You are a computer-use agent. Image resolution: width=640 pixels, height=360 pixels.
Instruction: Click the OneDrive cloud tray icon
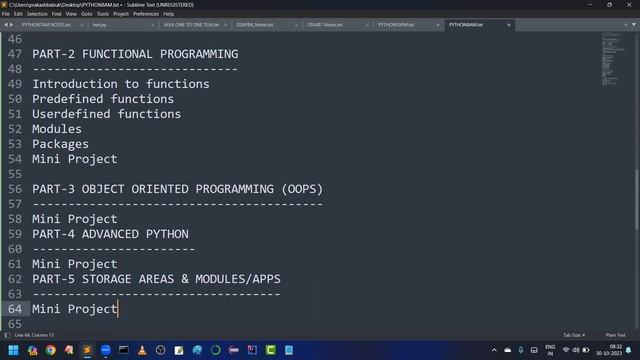coord(507,350)
